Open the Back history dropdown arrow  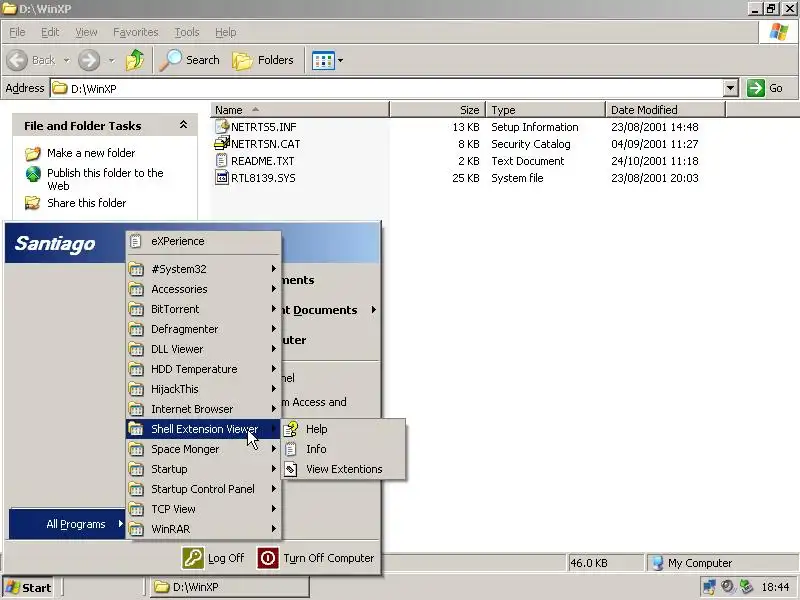click(66, 60)
